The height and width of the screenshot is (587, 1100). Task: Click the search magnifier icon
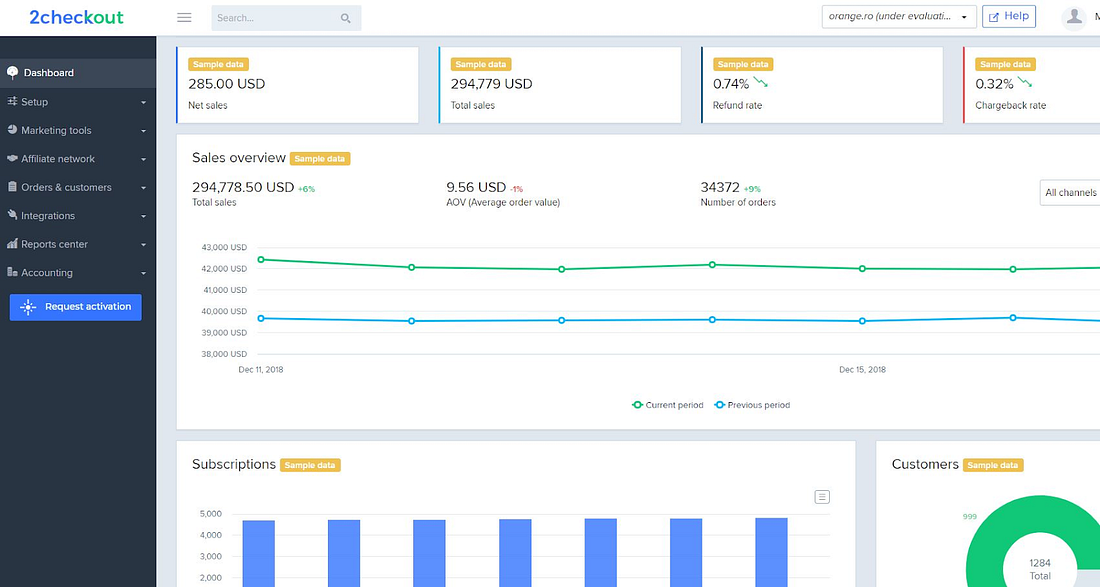[345, 18]
